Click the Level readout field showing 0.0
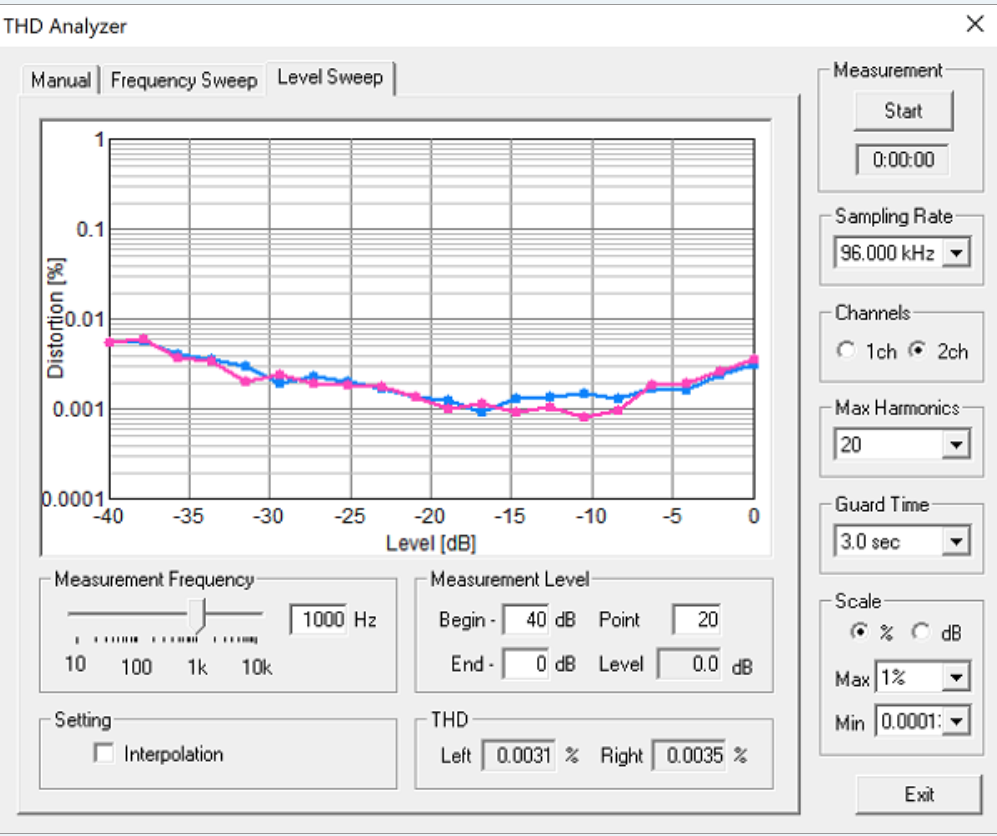This screenshot has height=836, width=997. coord(689,664)
